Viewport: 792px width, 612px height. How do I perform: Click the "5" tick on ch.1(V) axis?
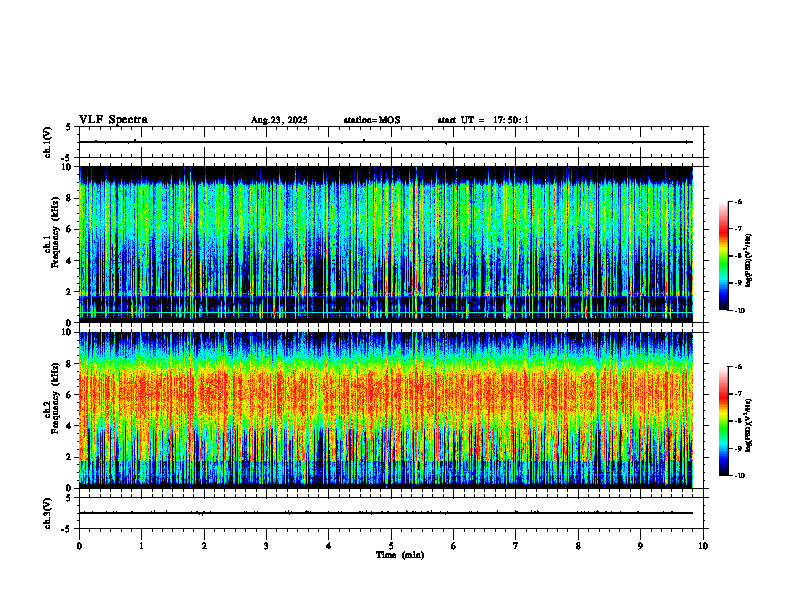(68, 127)
